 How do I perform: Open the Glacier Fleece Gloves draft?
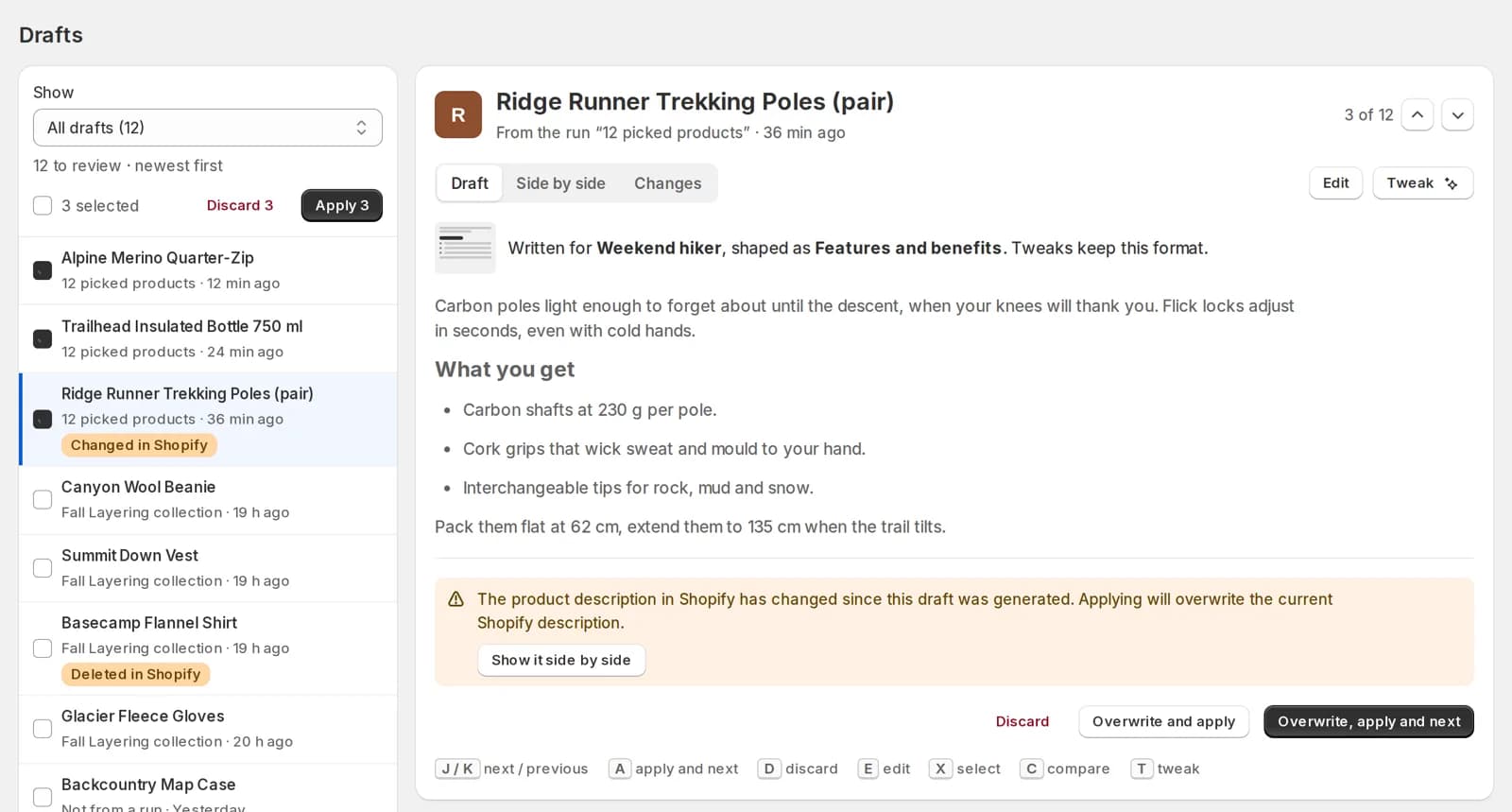[x=208, y=729]
